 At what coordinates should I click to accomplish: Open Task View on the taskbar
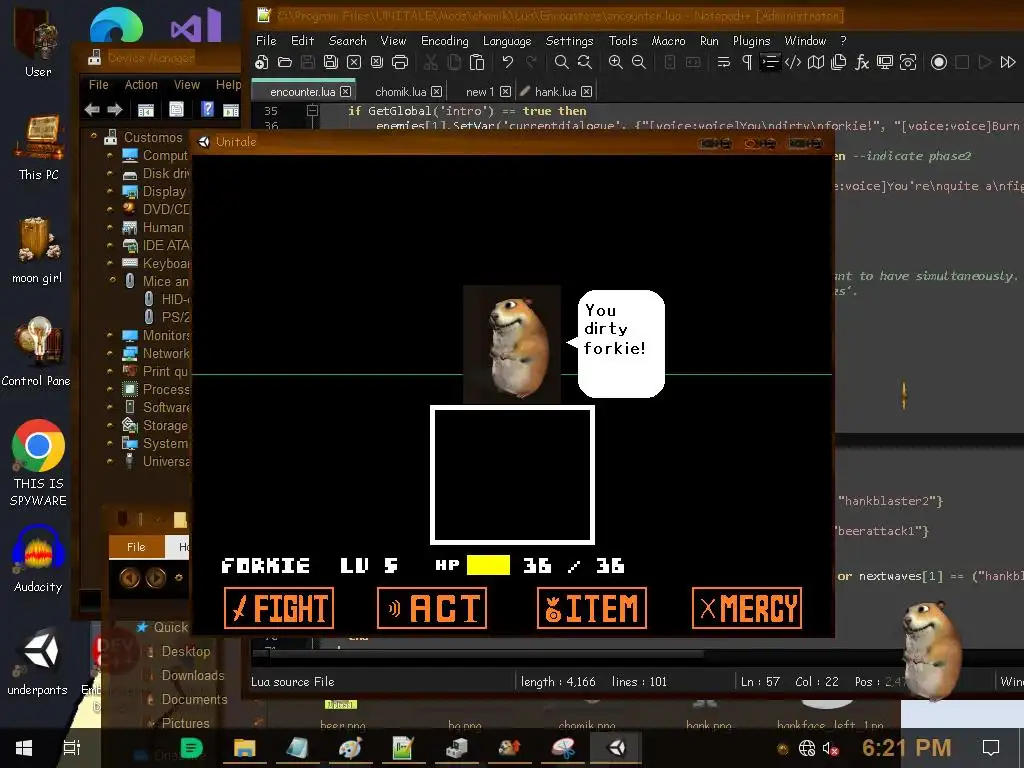[x=71, y=748]
